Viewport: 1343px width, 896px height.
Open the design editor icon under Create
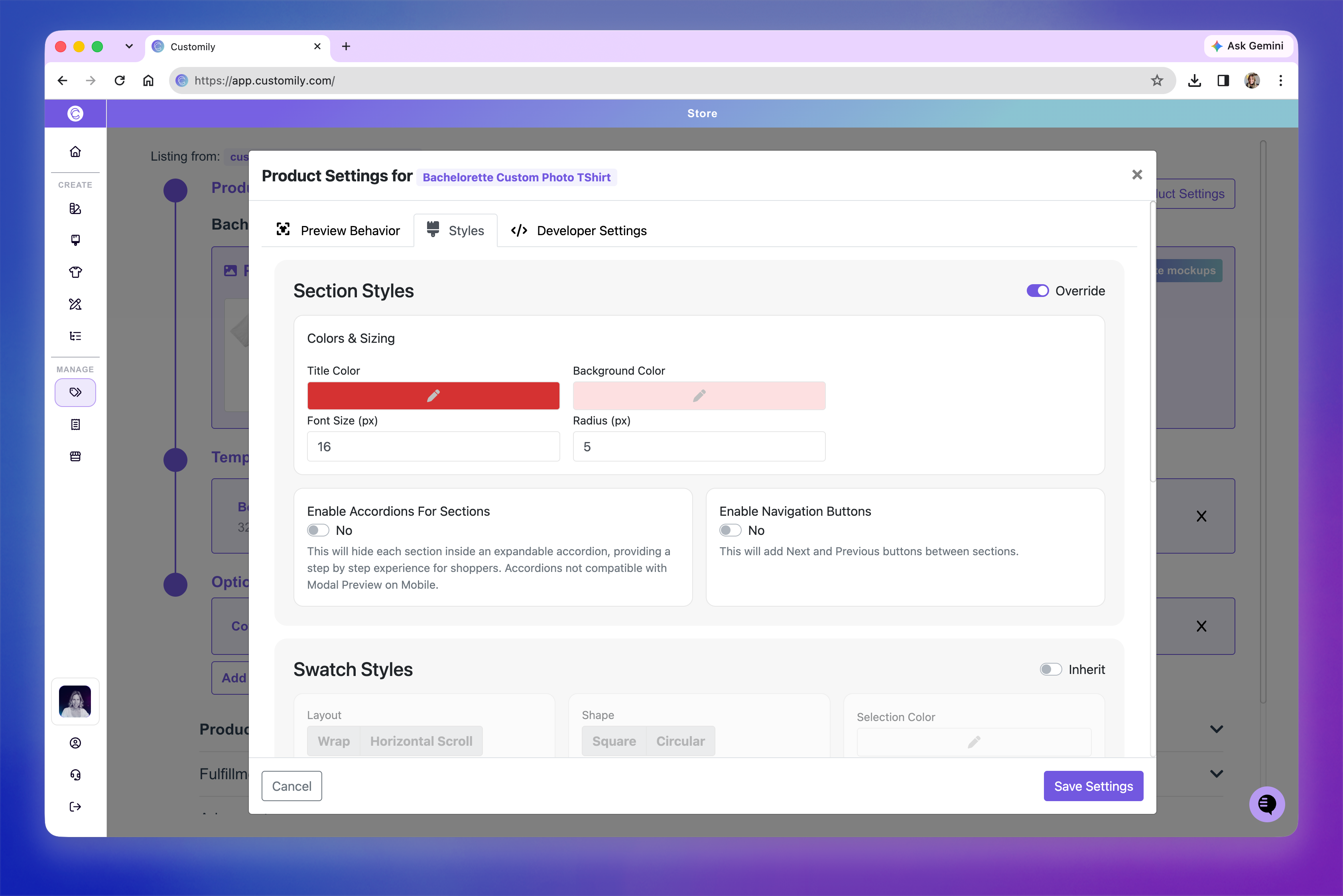click(75, 208)
